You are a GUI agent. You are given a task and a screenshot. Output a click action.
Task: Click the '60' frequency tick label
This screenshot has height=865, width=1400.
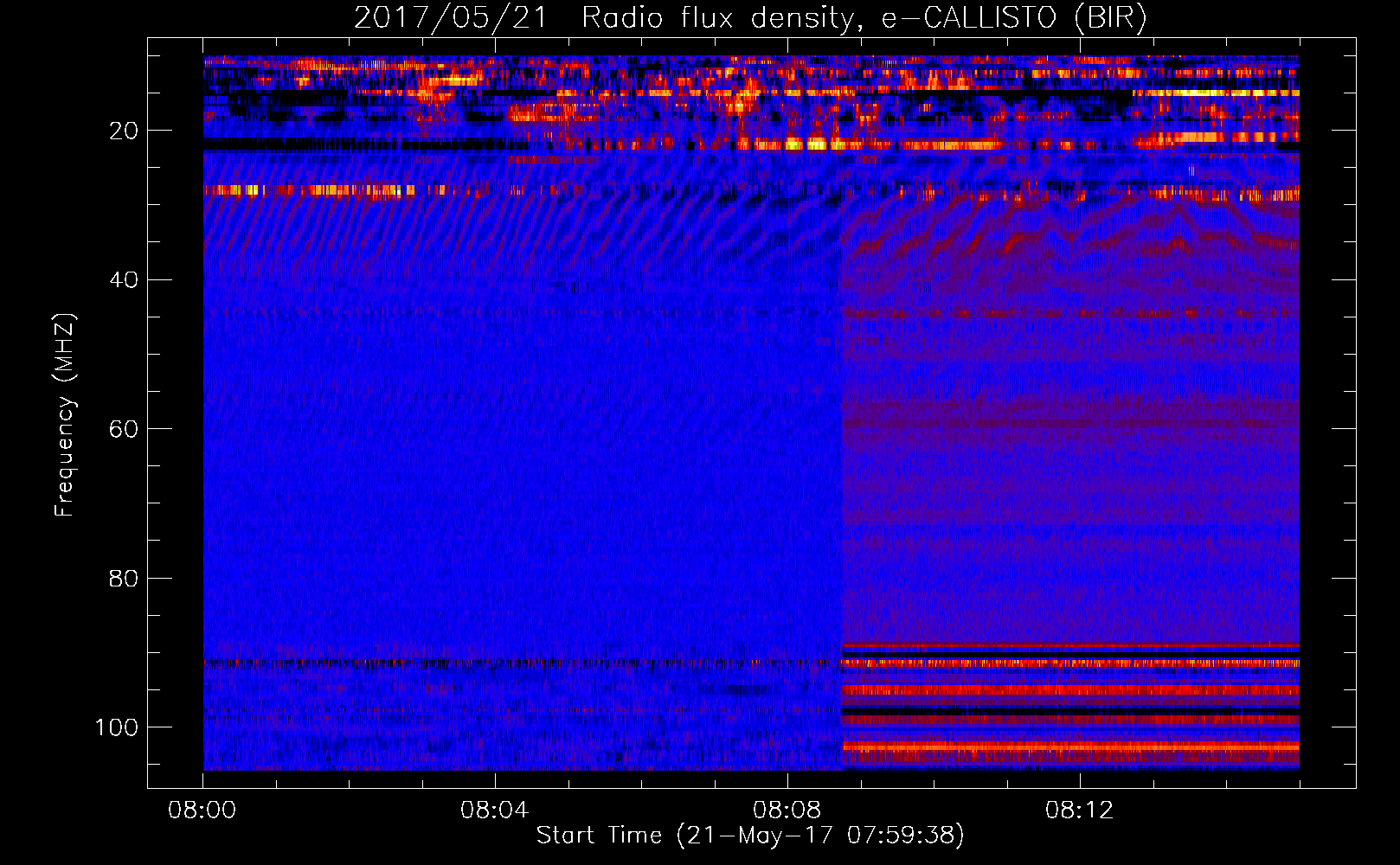(124, 429)
